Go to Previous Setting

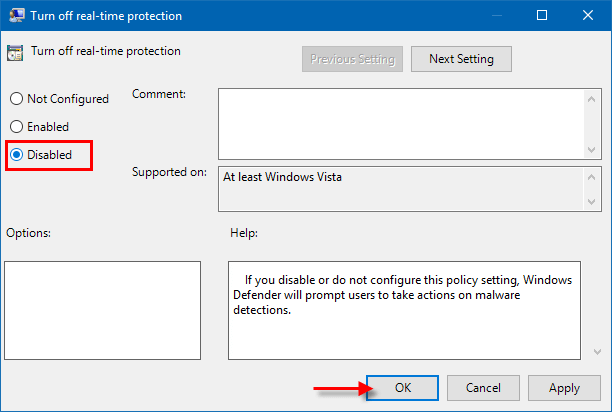click(352, 59)
